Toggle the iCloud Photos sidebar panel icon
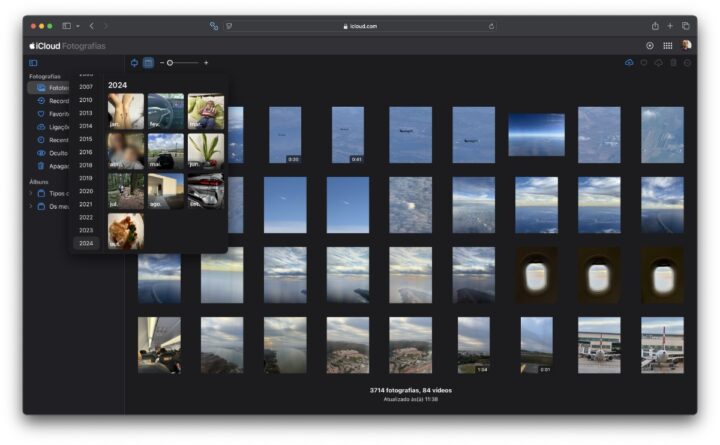The image size is (720, 445). (x=33, y=63)
